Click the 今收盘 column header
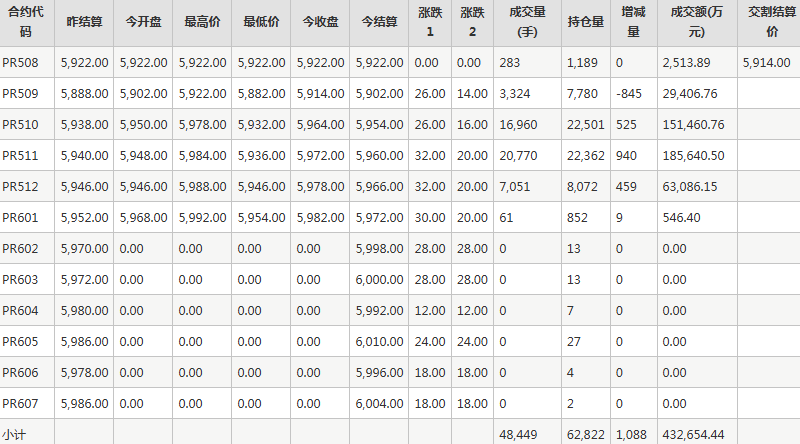The height and width of the screenshot is (444, 800). (x=320, y=22)
